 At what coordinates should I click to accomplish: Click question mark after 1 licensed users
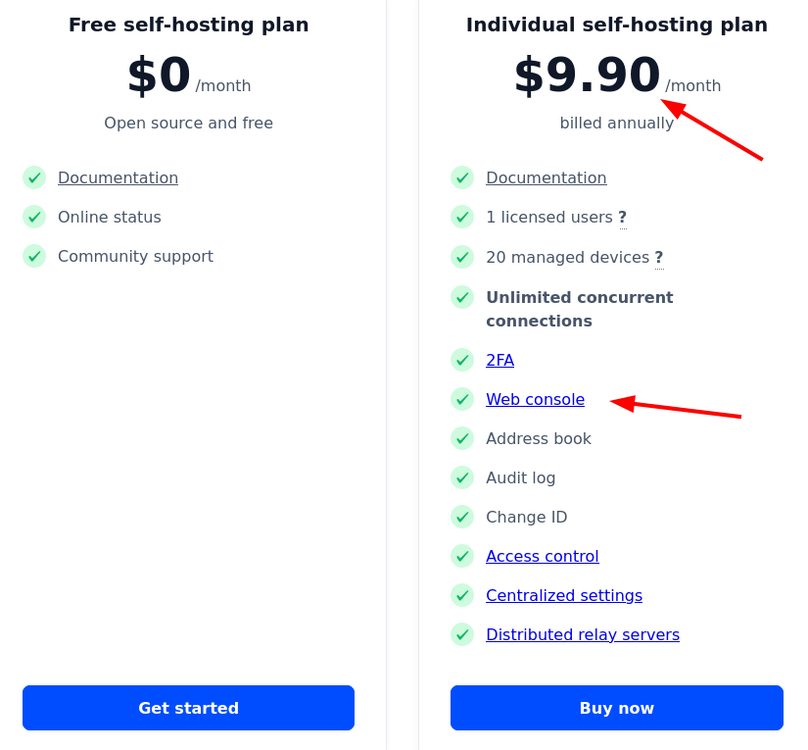pos(622,218)
